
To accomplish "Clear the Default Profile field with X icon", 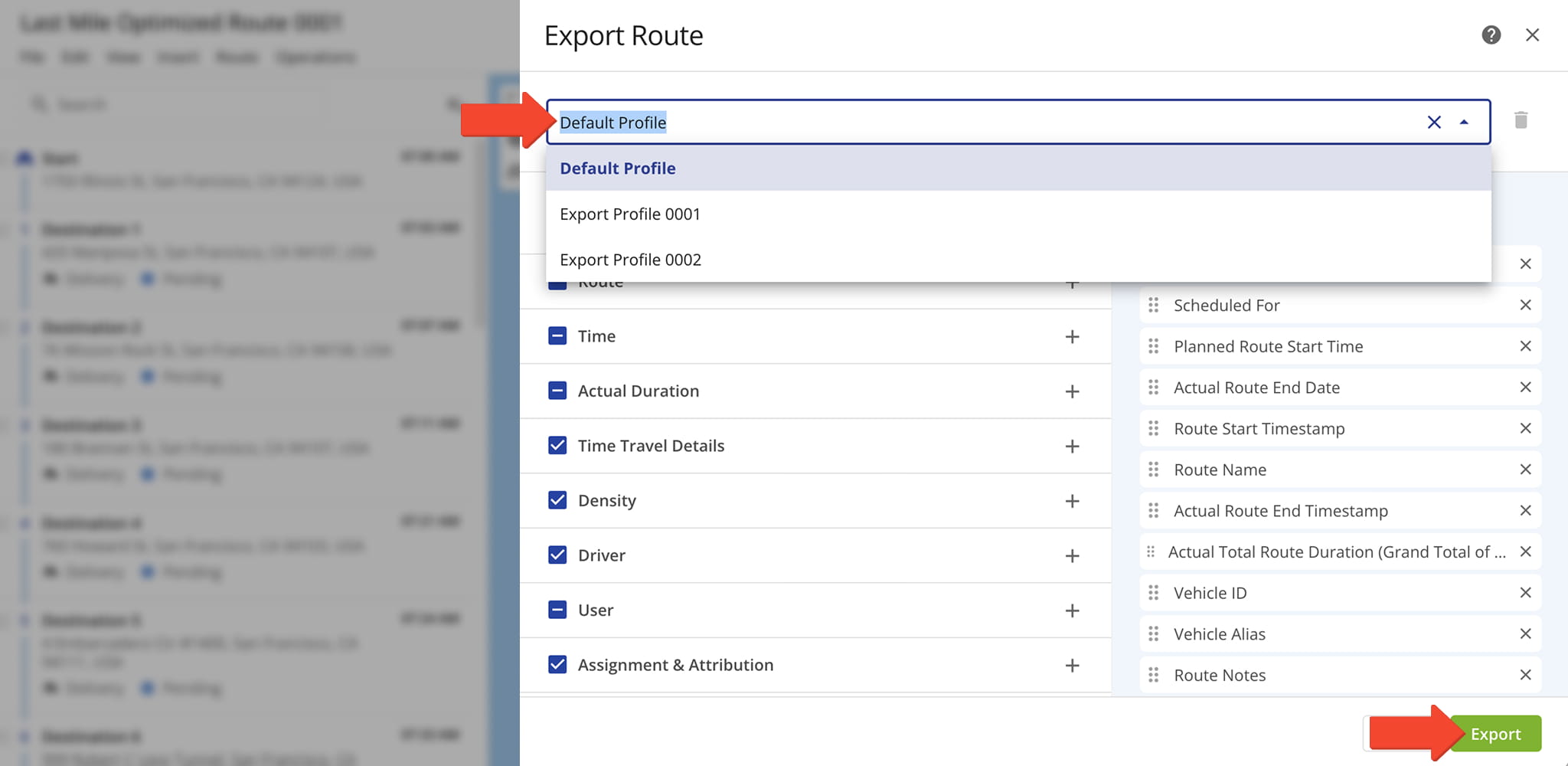I will point(1434,123).
